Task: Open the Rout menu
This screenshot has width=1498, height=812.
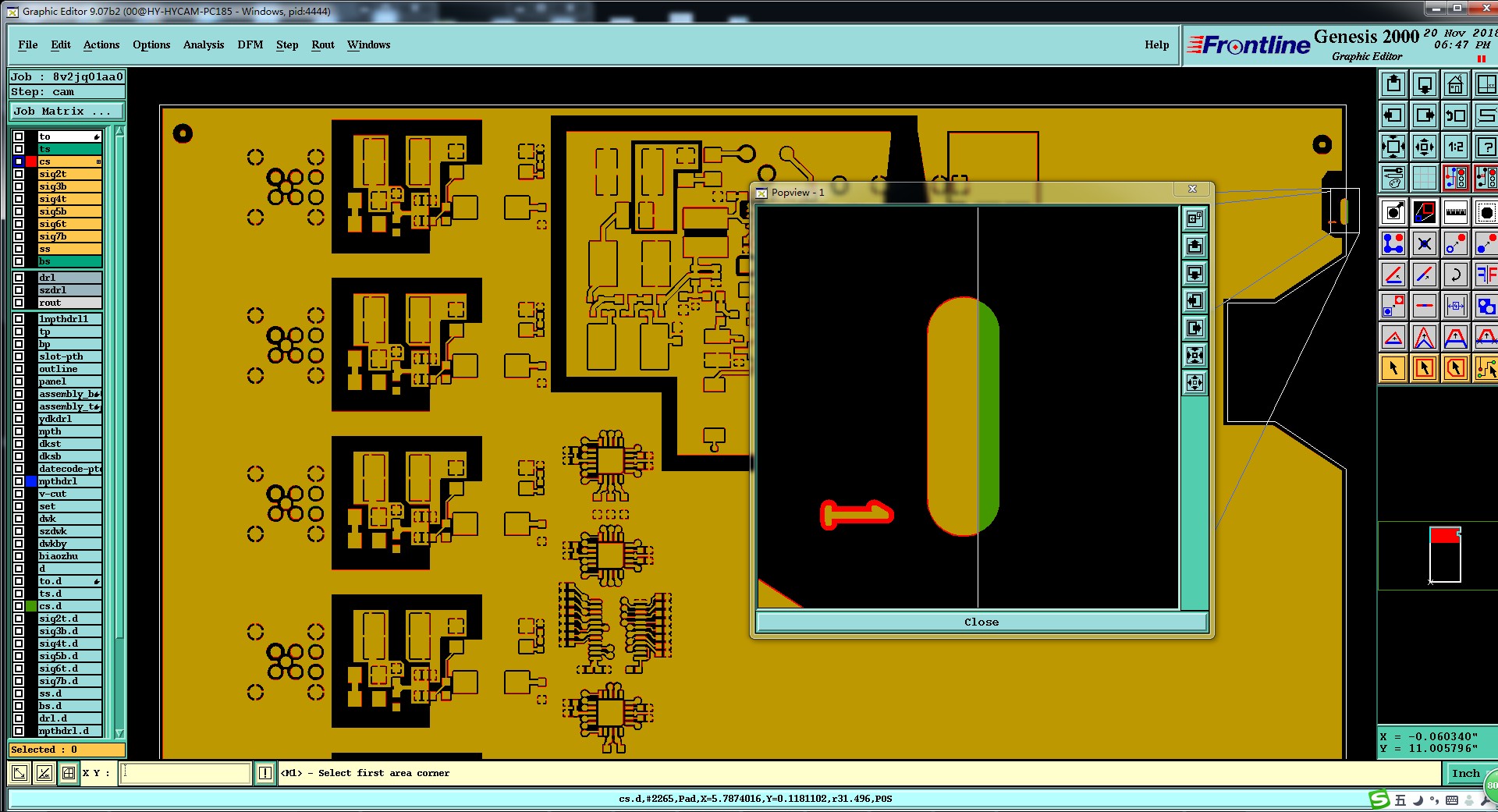Action: [323, 44]
